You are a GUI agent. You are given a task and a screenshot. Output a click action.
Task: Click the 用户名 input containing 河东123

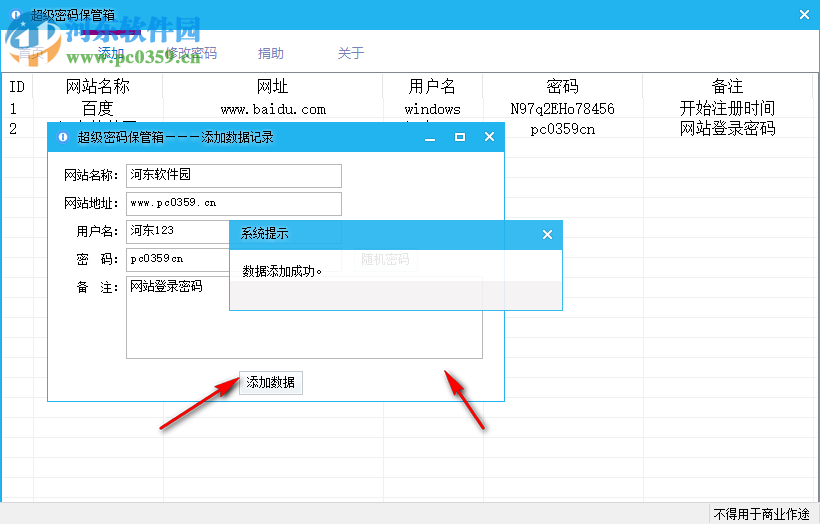178,231
